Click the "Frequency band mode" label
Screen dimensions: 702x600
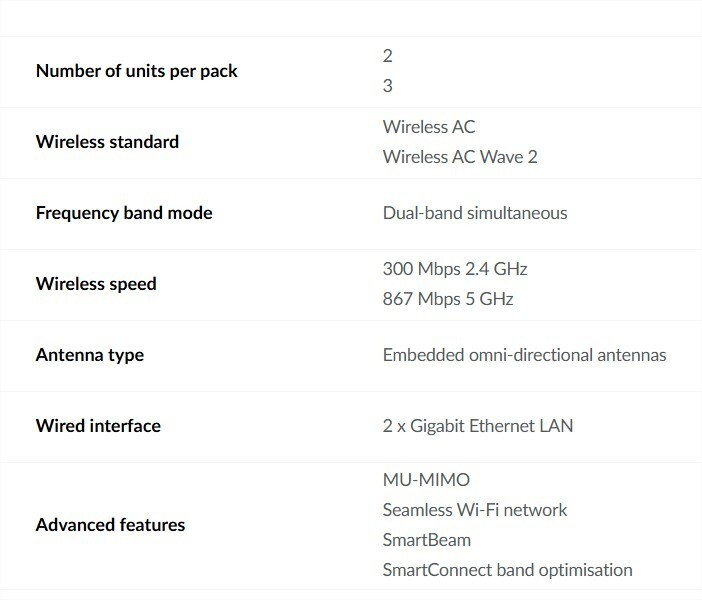point(124,213)
